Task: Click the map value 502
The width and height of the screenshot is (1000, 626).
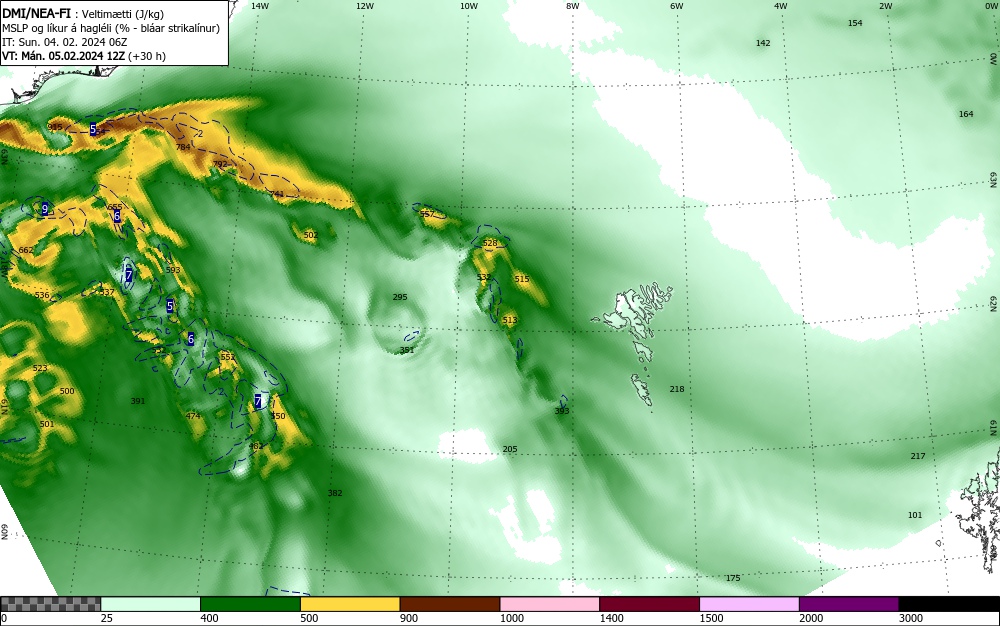Action: [x=311, y=235]
